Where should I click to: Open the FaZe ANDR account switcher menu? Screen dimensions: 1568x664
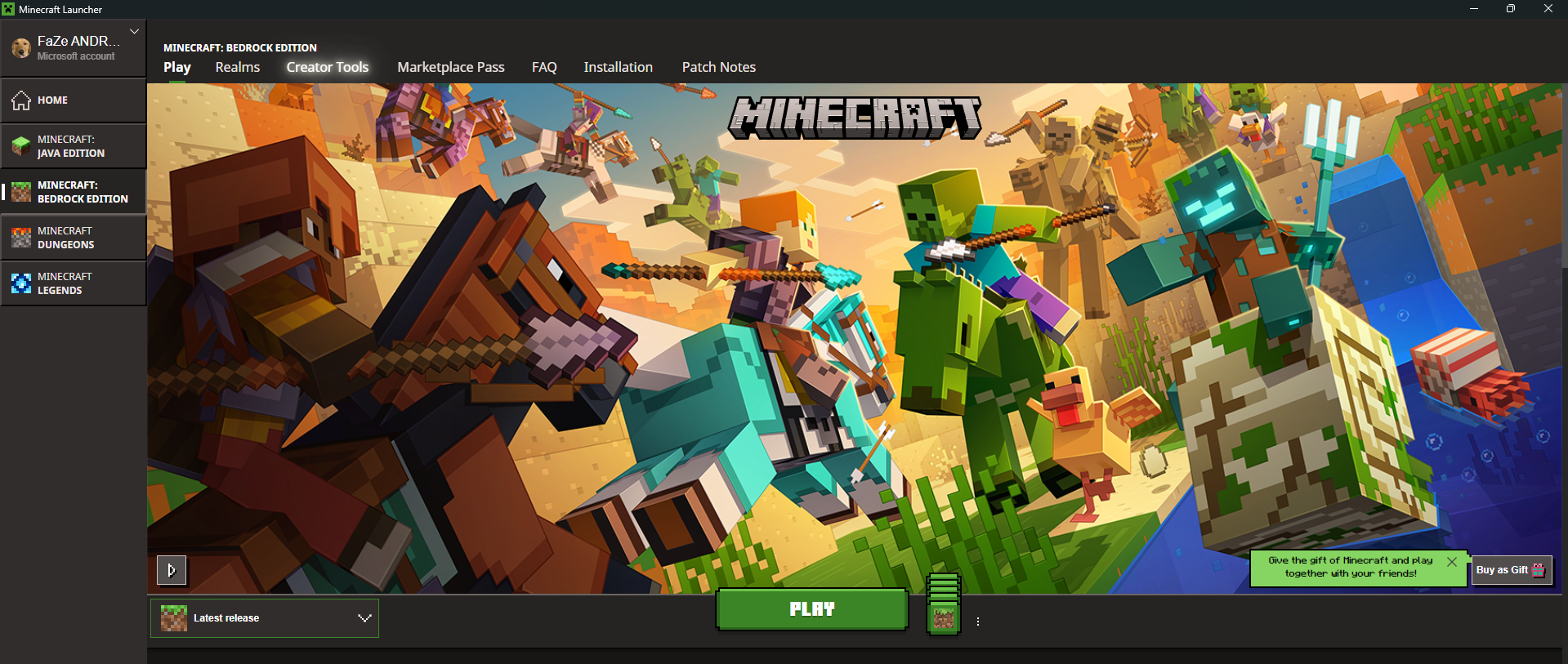click(74, 48)
